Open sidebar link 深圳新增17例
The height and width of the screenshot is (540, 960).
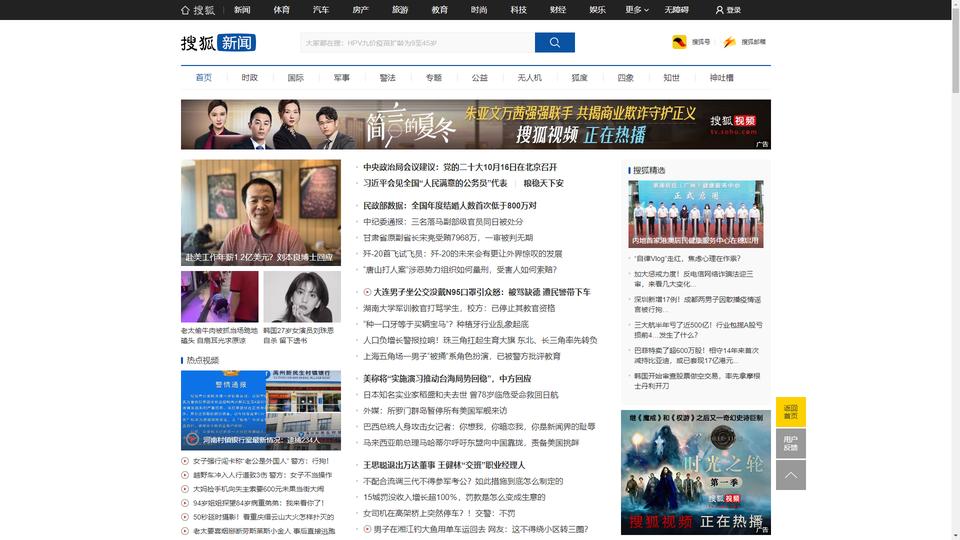click(x=697, y=304)
